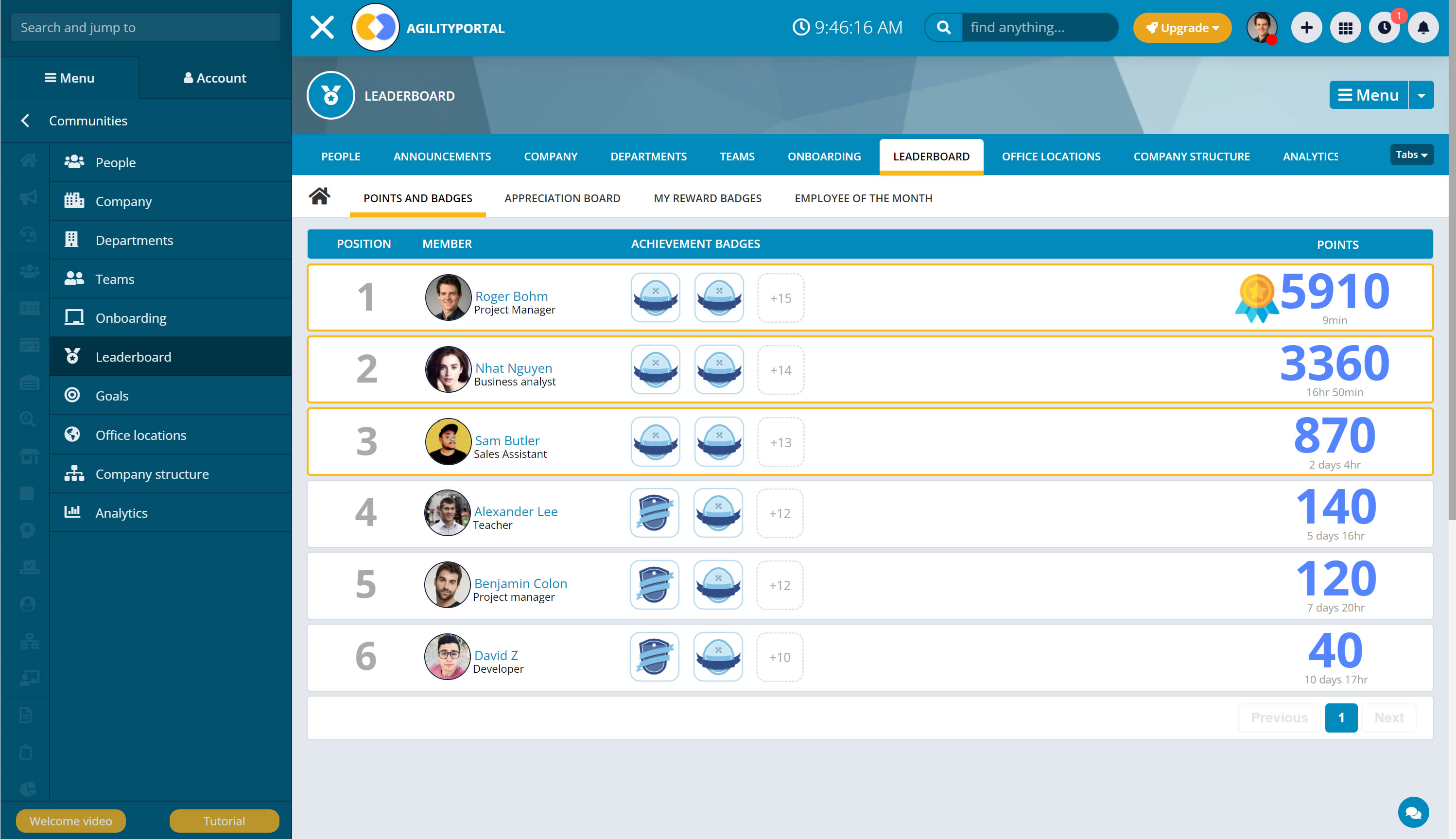
Task: Click the home icon under Leaderboard tabs
Action: (320, 197)
